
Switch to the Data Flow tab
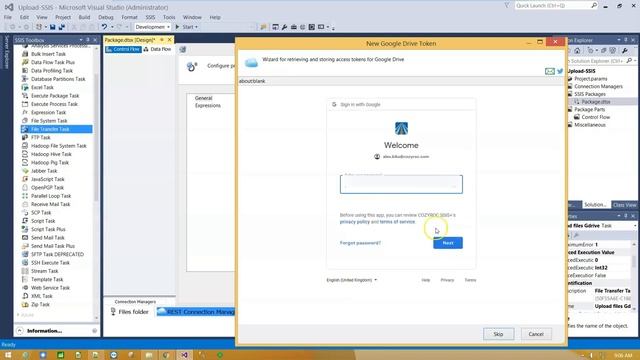pos(157,49)
